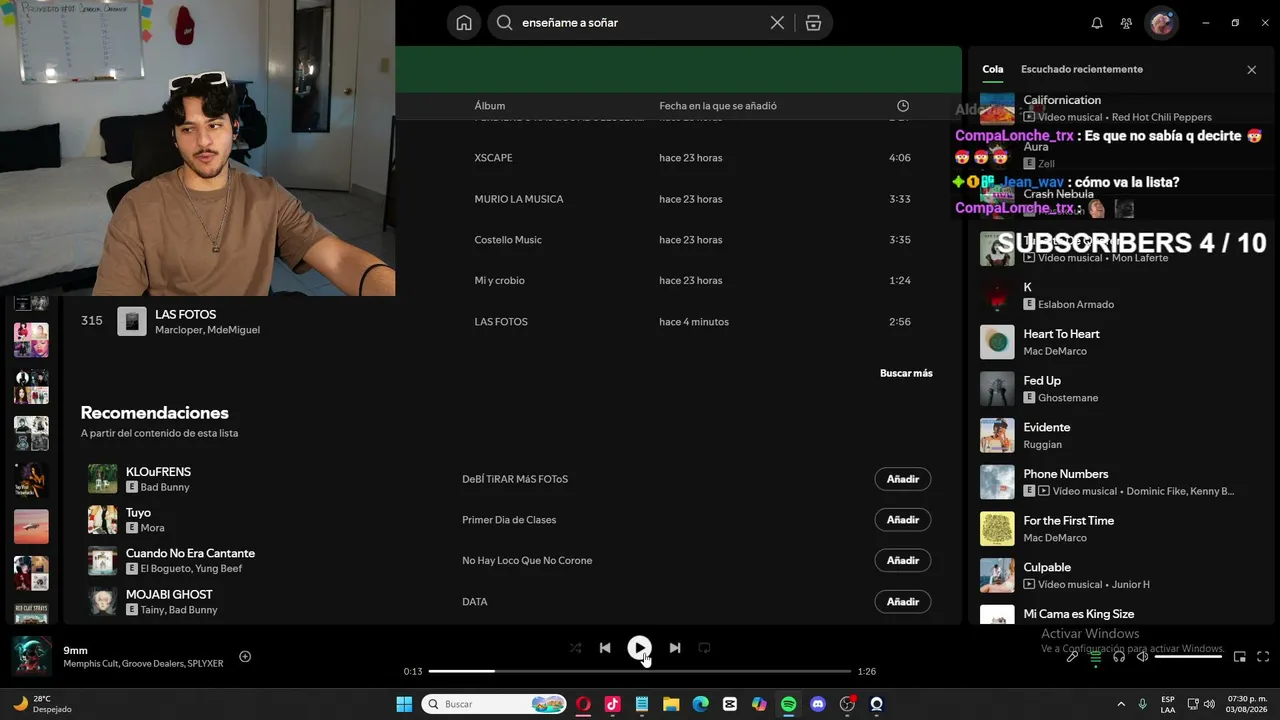
Task: Adjust the Spotify volume slider
Action: click(x=1188, y=657)
